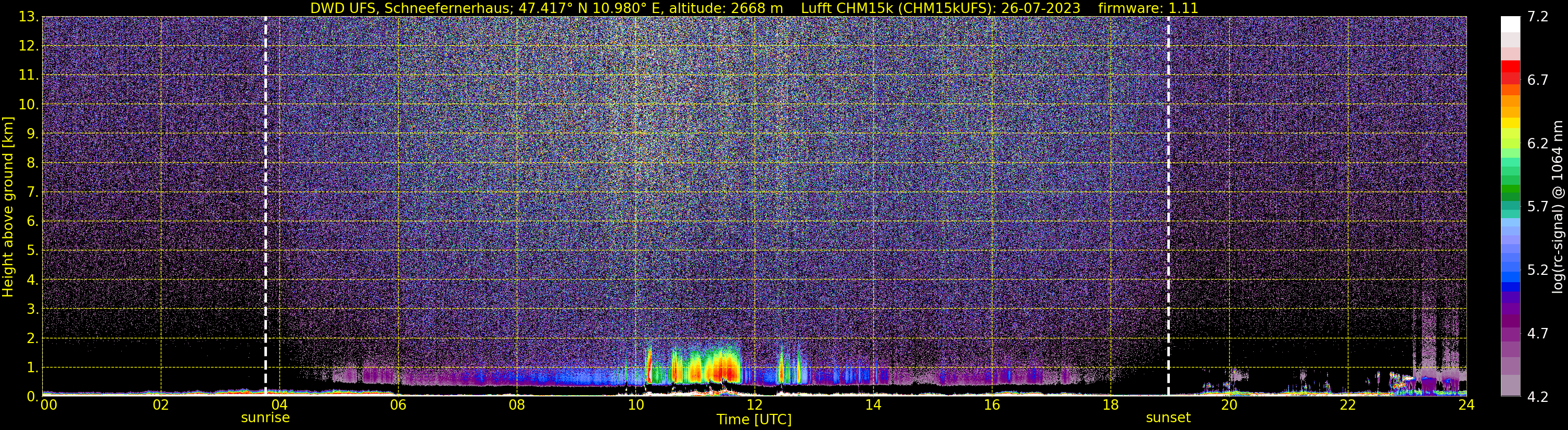Click the '5.7' colorbar tick value
Screen dimensions: 1568x430
tap(1538, 207)
